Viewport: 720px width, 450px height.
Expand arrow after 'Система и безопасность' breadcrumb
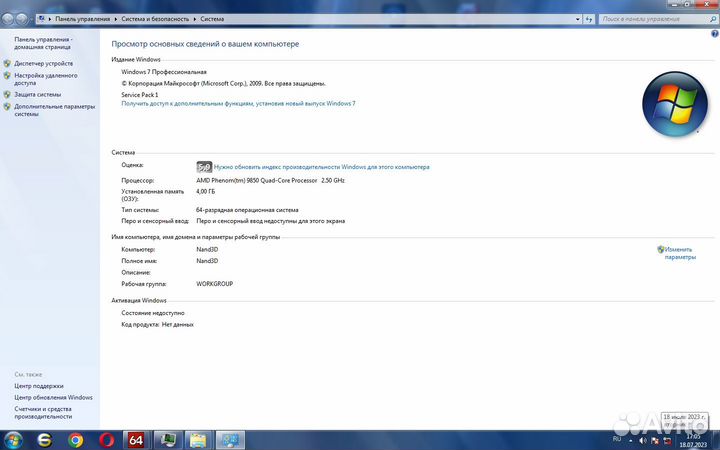(x=195, y=19)
